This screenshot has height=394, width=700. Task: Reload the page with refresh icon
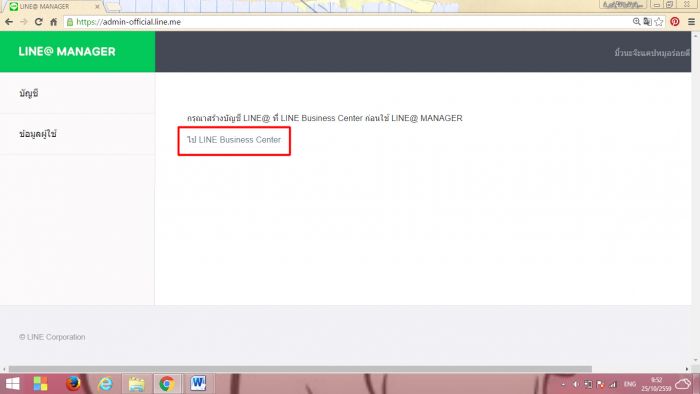tap(38, 22)
